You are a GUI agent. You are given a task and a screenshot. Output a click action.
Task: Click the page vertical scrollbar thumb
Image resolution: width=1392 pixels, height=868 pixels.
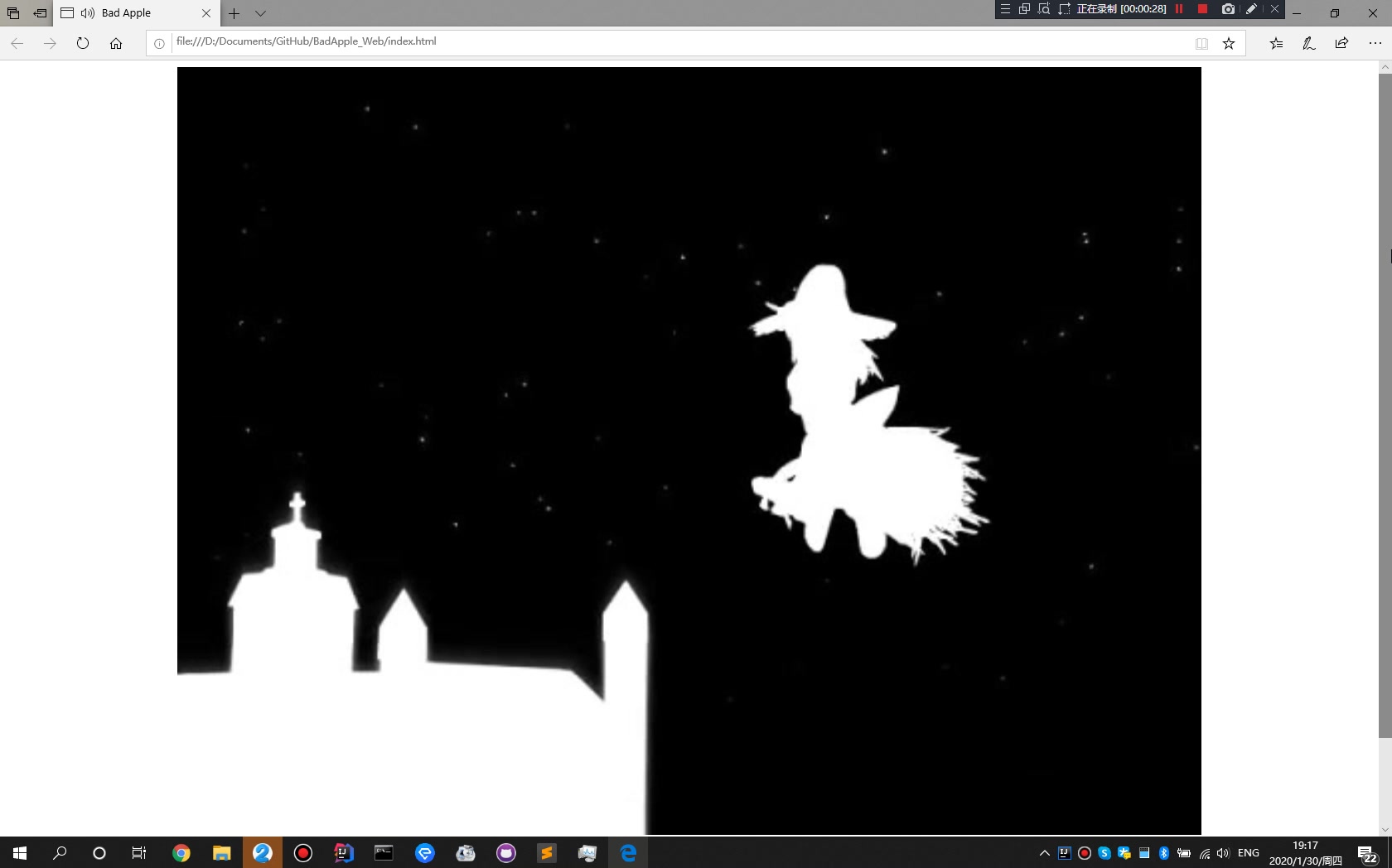(x=1385, y=406)
